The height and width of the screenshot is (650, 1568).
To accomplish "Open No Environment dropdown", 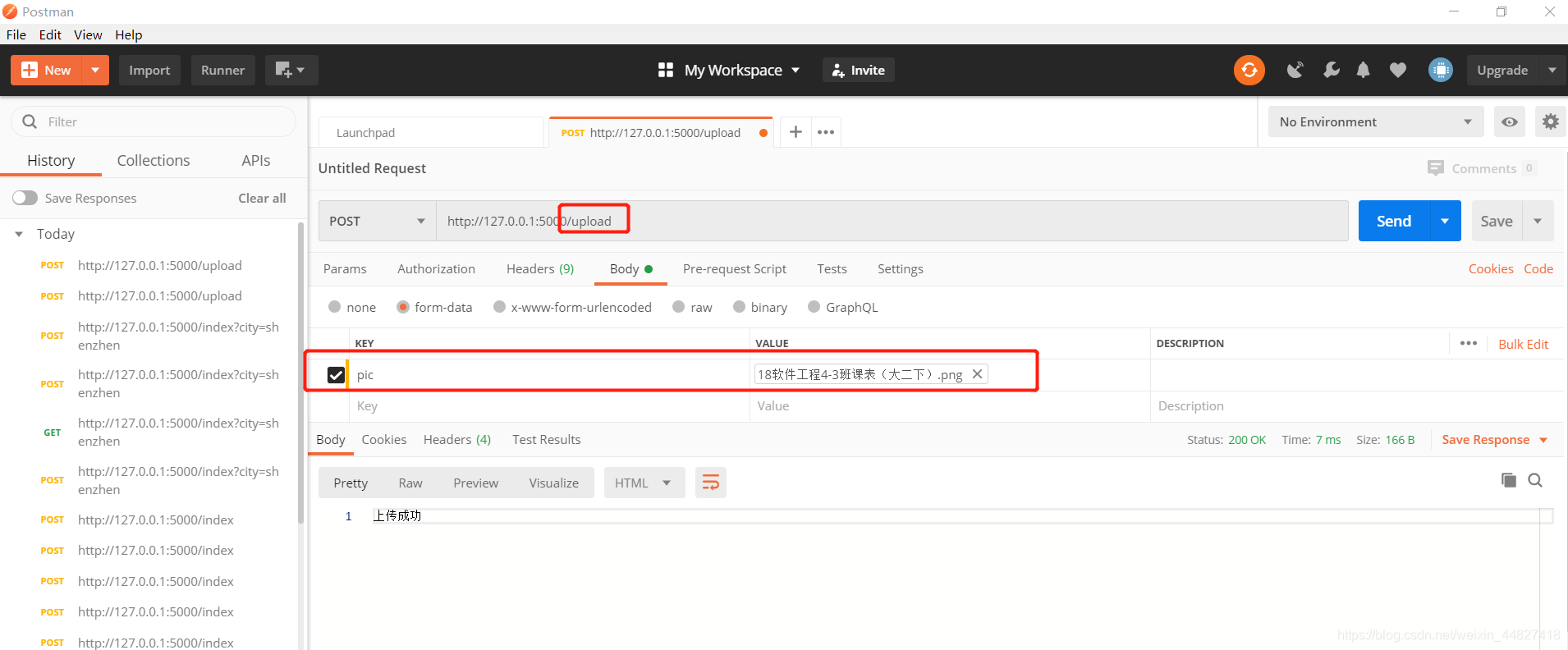I will [1376, 121].
